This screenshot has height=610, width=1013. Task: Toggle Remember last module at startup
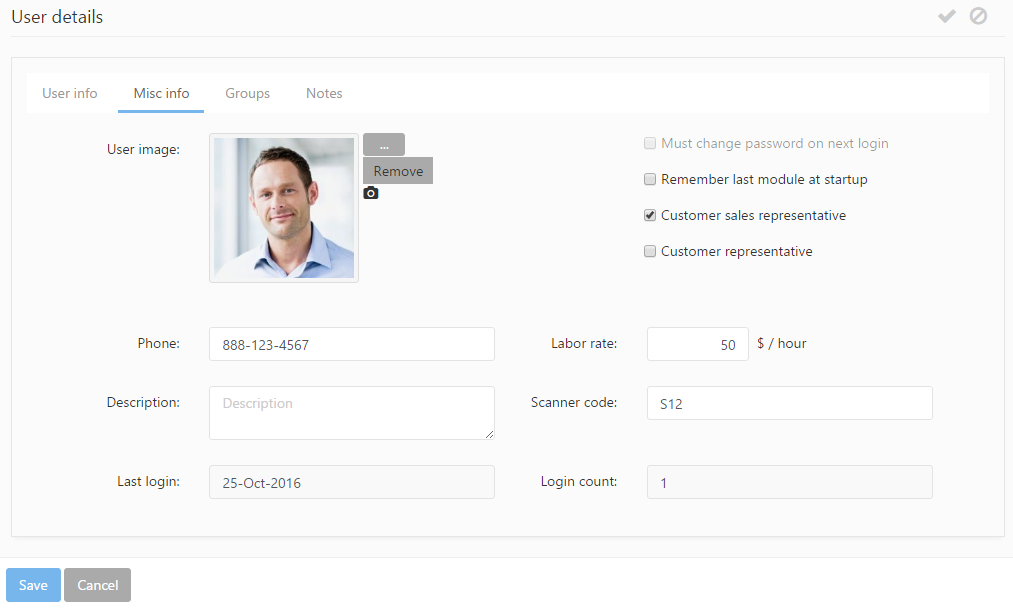(650, 180)
